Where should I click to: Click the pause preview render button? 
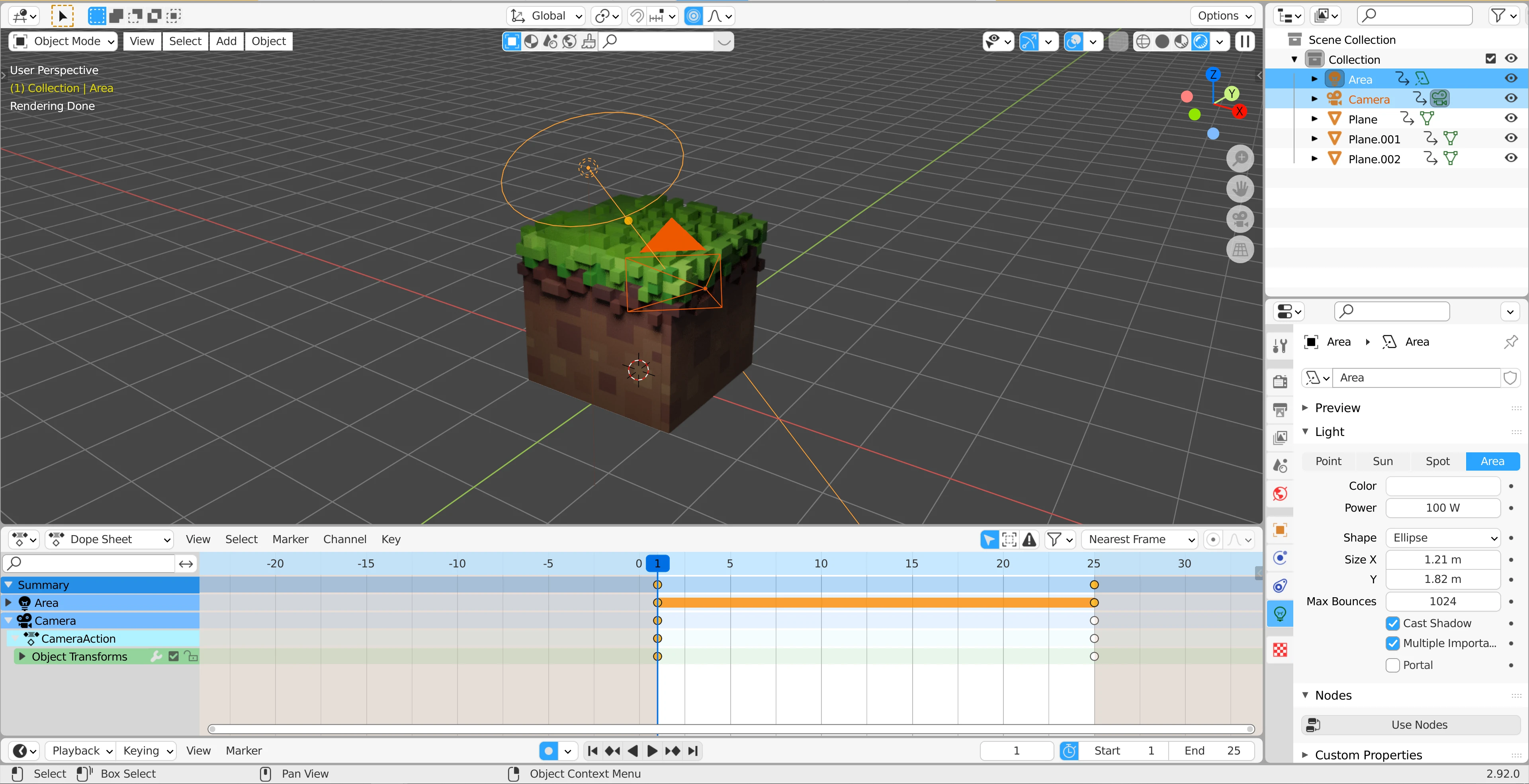click(x=1245, y=41)
